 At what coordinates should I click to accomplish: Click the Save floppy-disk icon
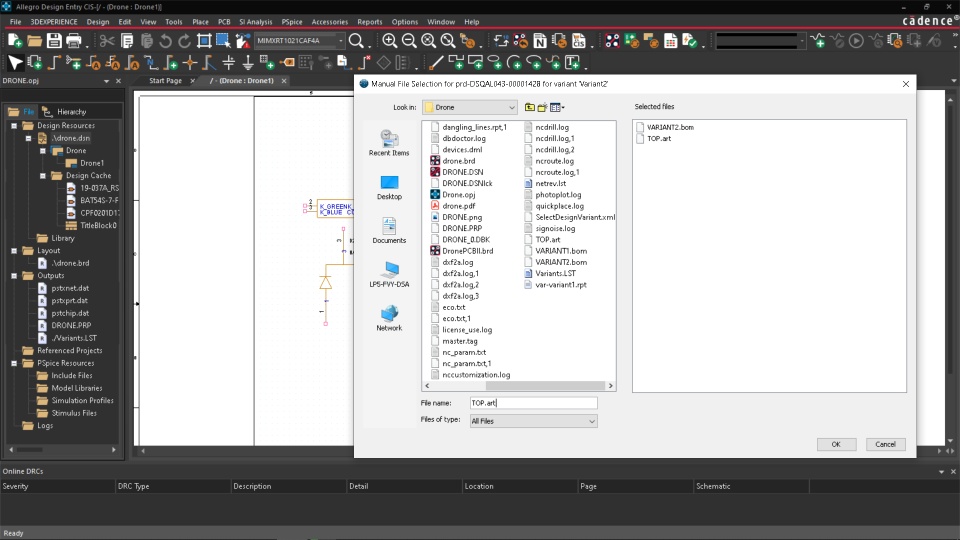point(54,41)
